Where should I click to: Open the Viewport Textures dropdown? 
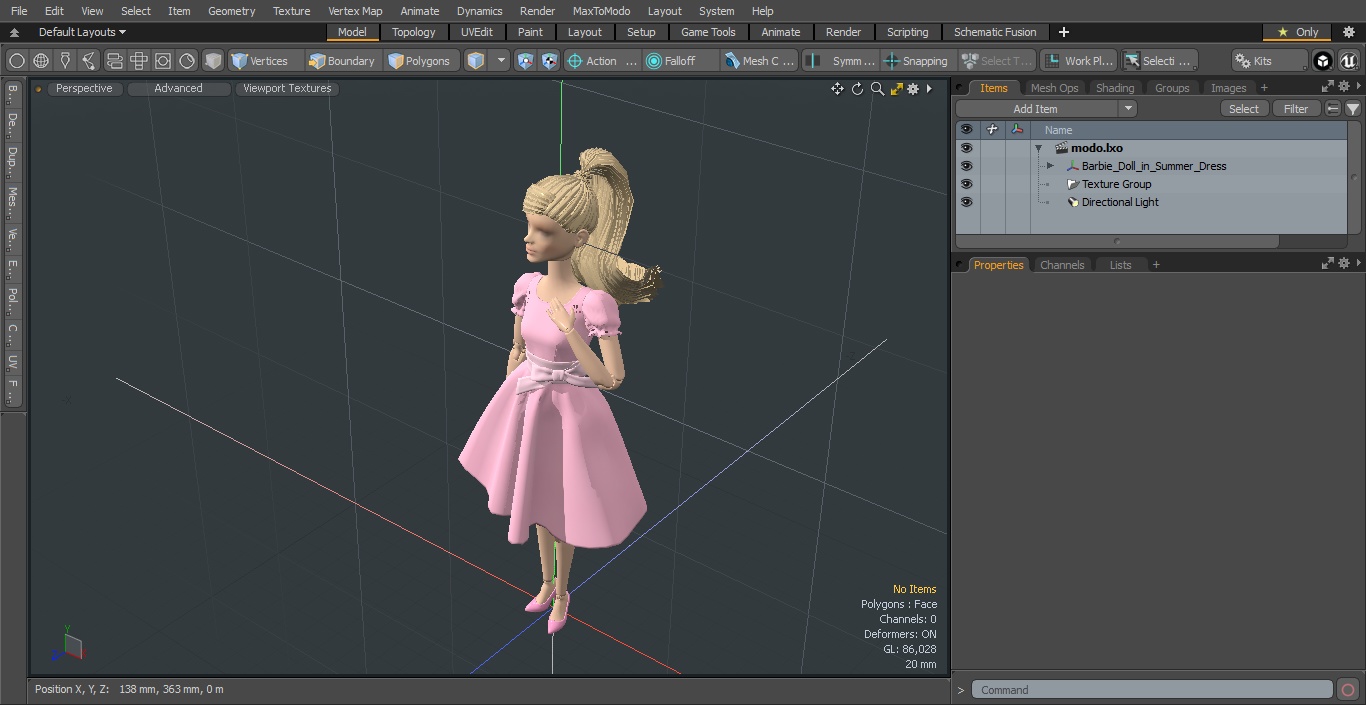287,88
